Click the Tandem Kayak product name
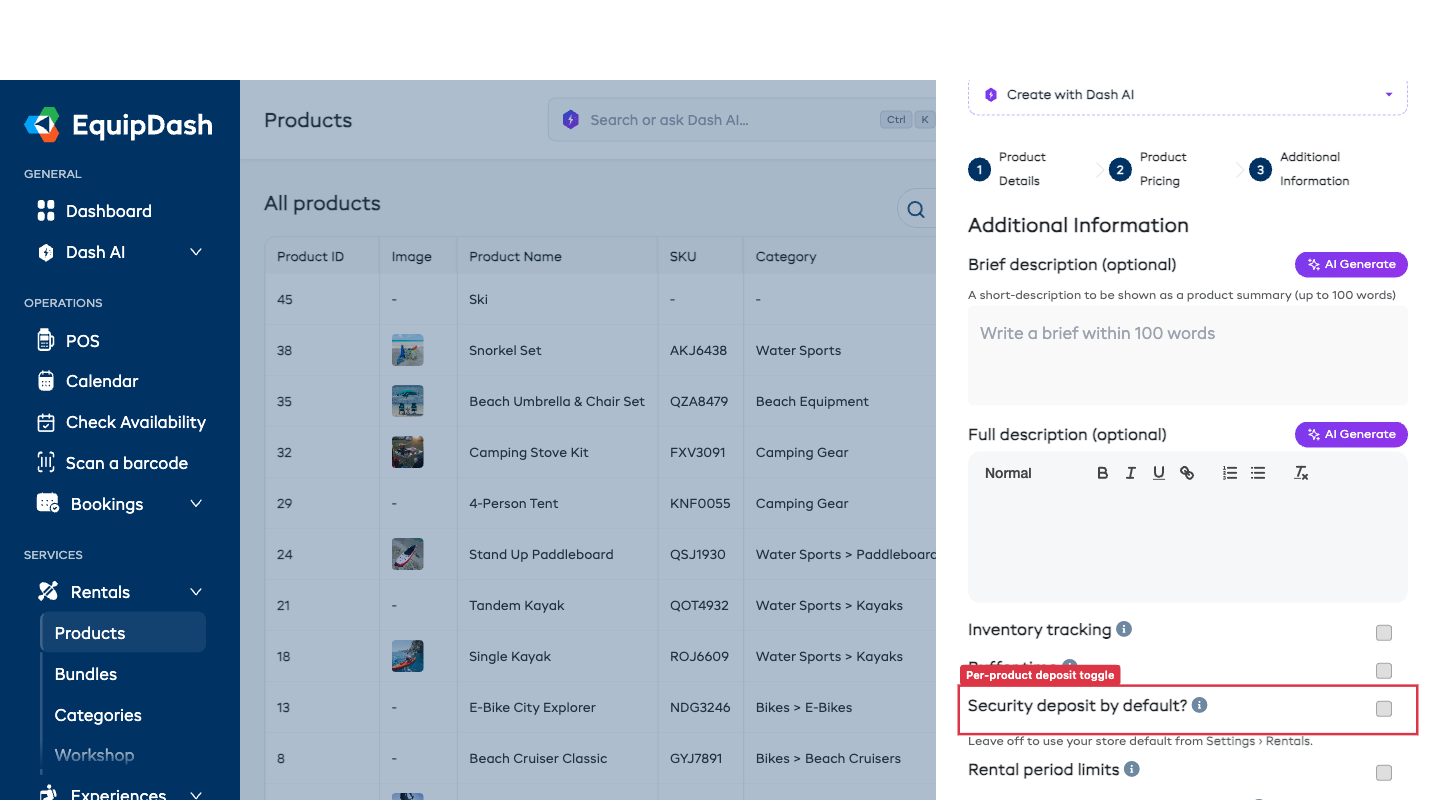This screenshot has height=800, width=1440. [x=517, y=605]
